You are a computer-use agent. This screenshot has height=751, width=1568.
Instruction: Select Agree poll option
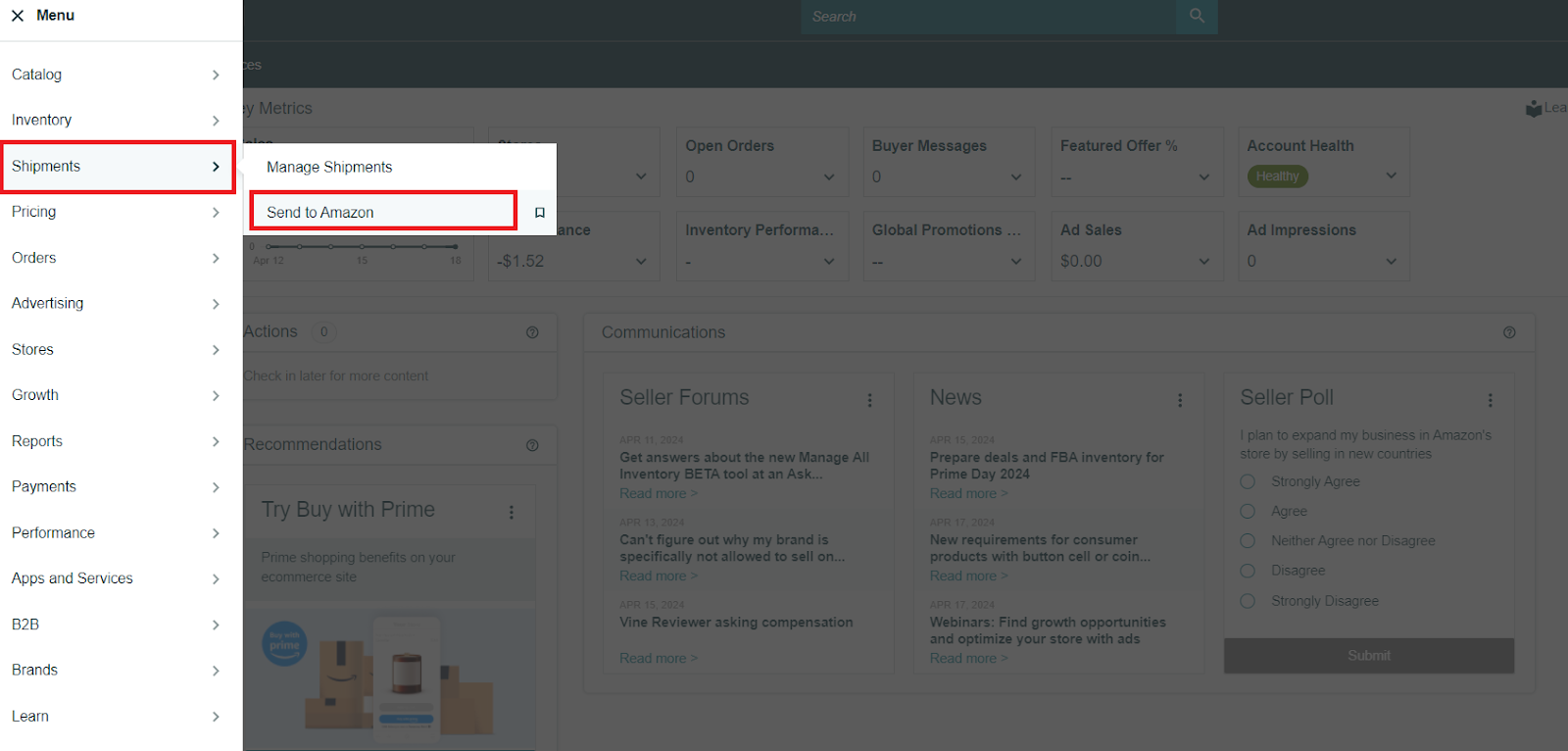click(x=1248, y=511)
